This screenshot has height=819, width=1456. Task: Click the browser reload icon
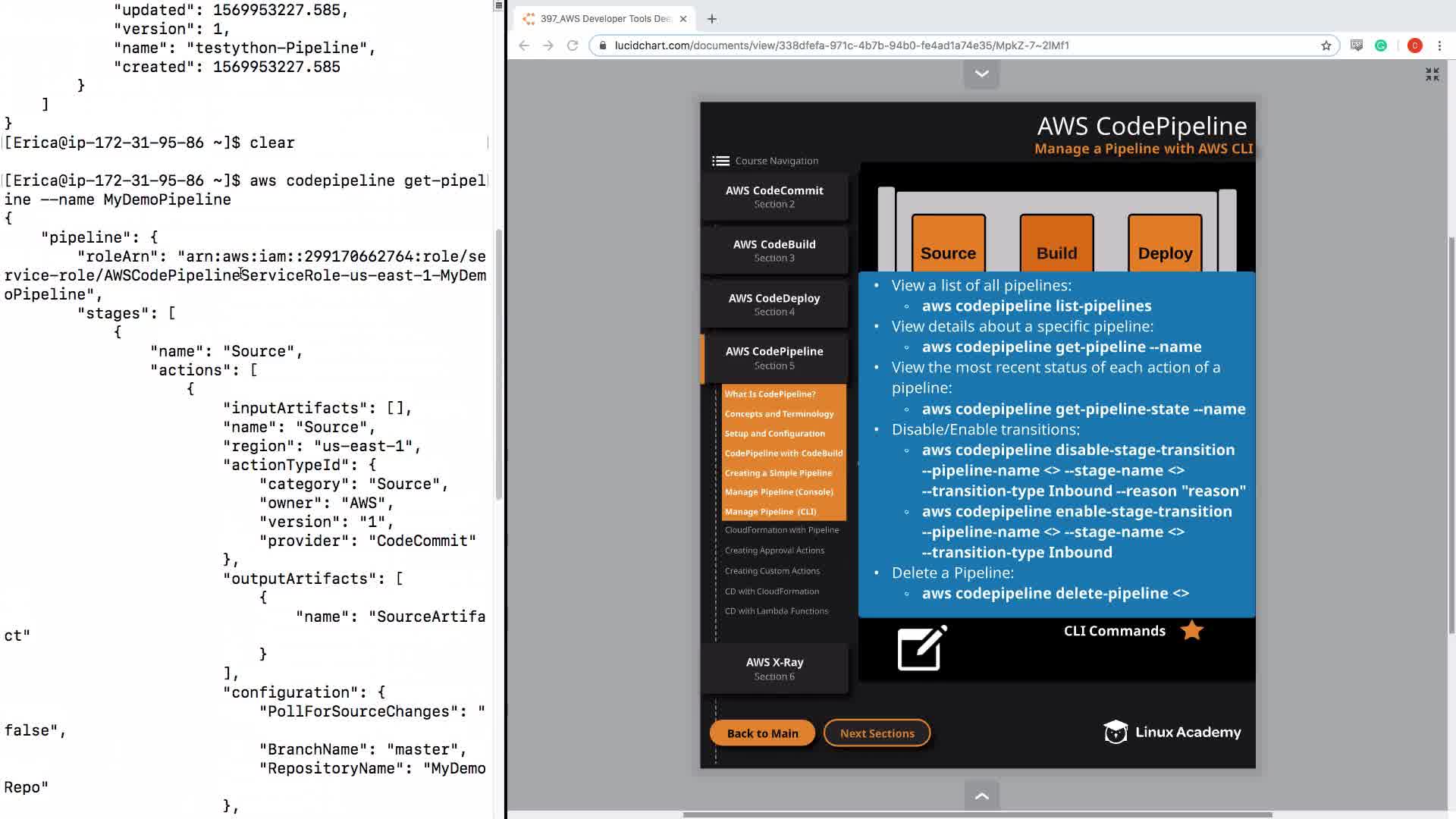[573, 45]
